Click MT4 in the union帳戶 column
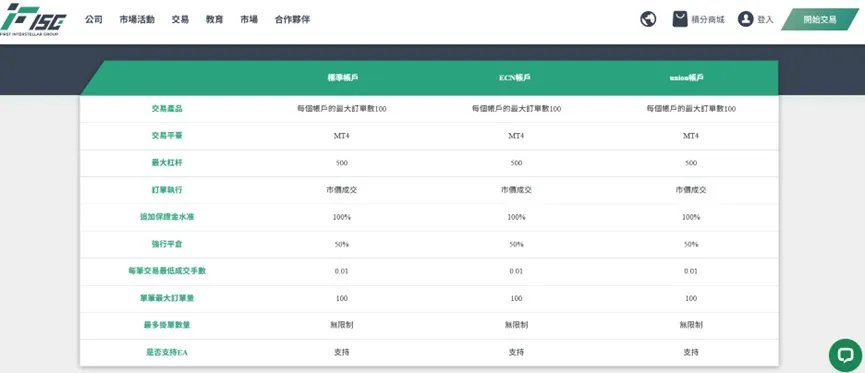 coord(691,136)
